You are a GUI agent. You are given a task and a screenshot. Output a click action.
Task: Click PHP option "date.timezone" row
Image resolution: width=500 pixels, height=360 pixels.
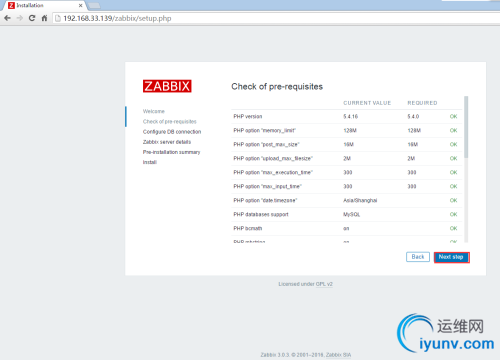[347, 200]
